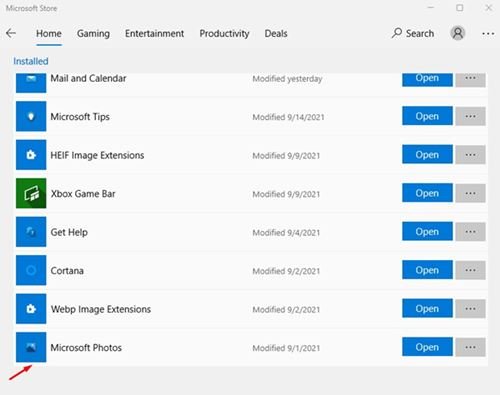Click the Microsoft Tips lightbulb icon
This screenshot has width=500, height=395.
tap(31, 116)
